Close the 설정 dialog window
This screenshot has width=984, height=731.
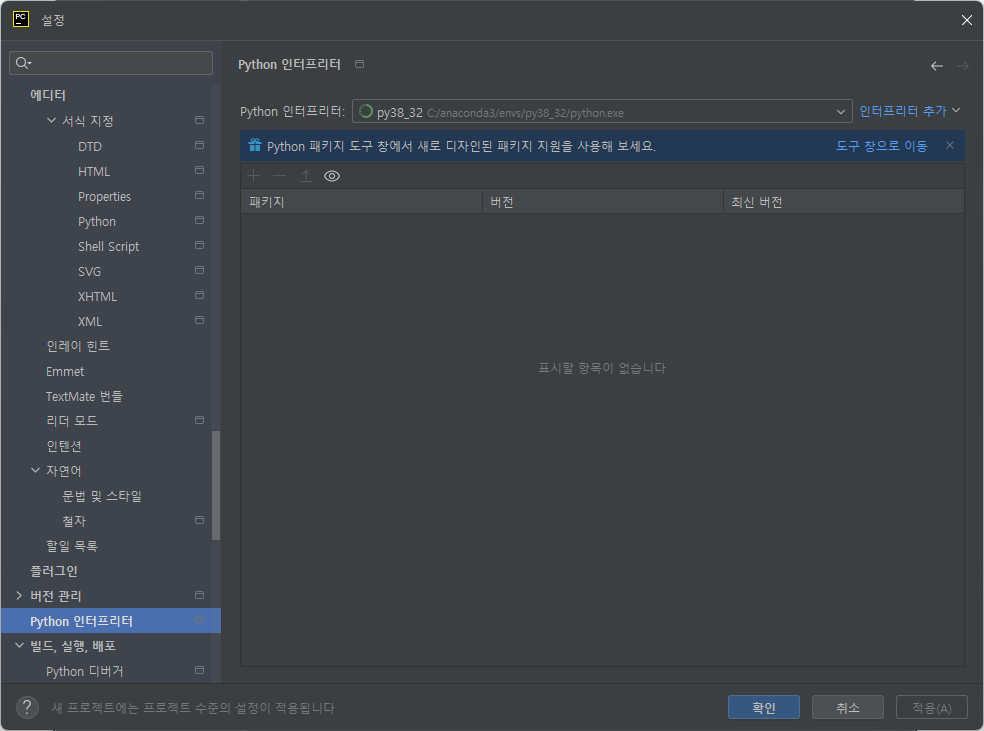click(x=966, y=20)
